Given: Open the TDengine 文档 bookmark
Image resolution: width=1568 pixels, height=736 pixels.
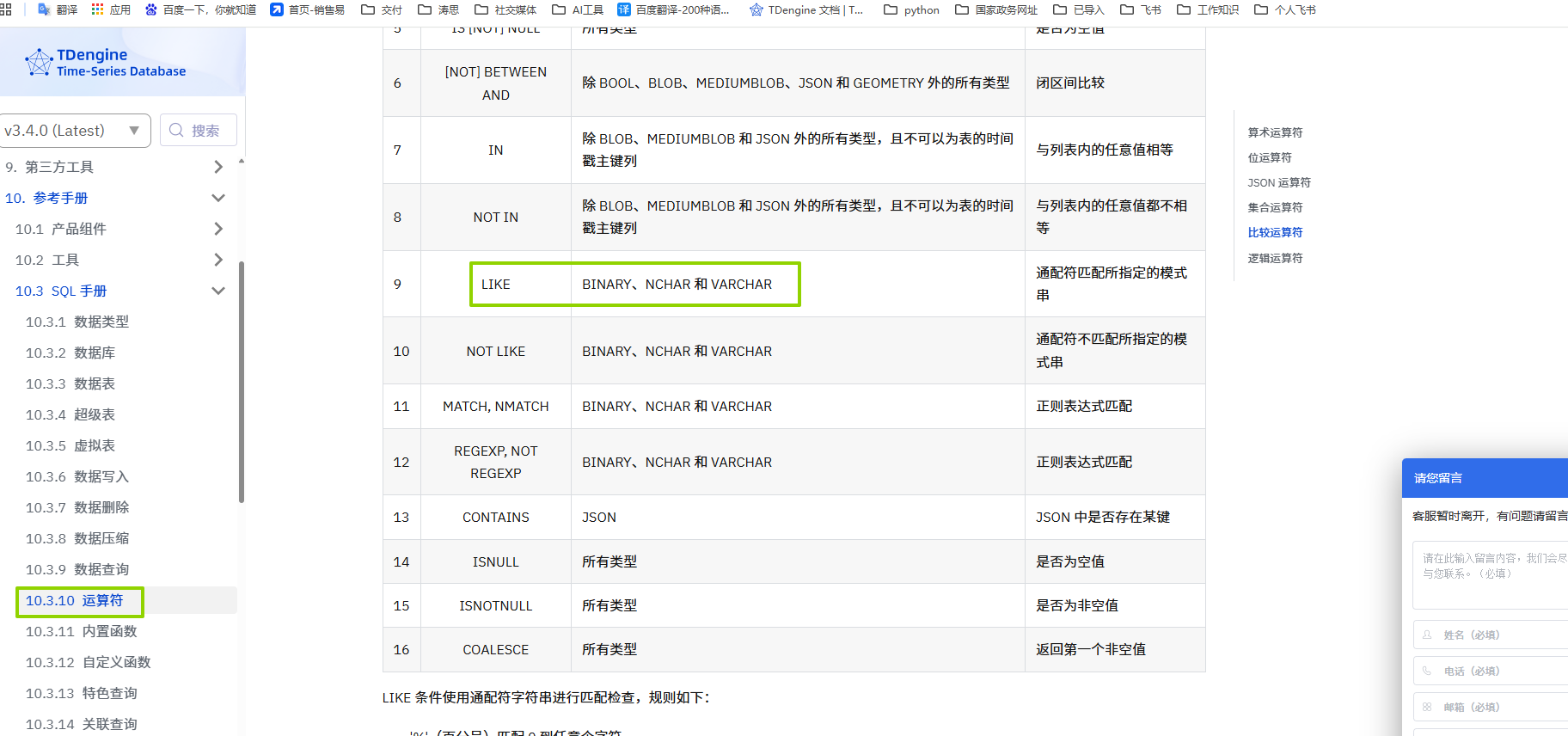Looking at the screenshot, I should click(806, 9).
